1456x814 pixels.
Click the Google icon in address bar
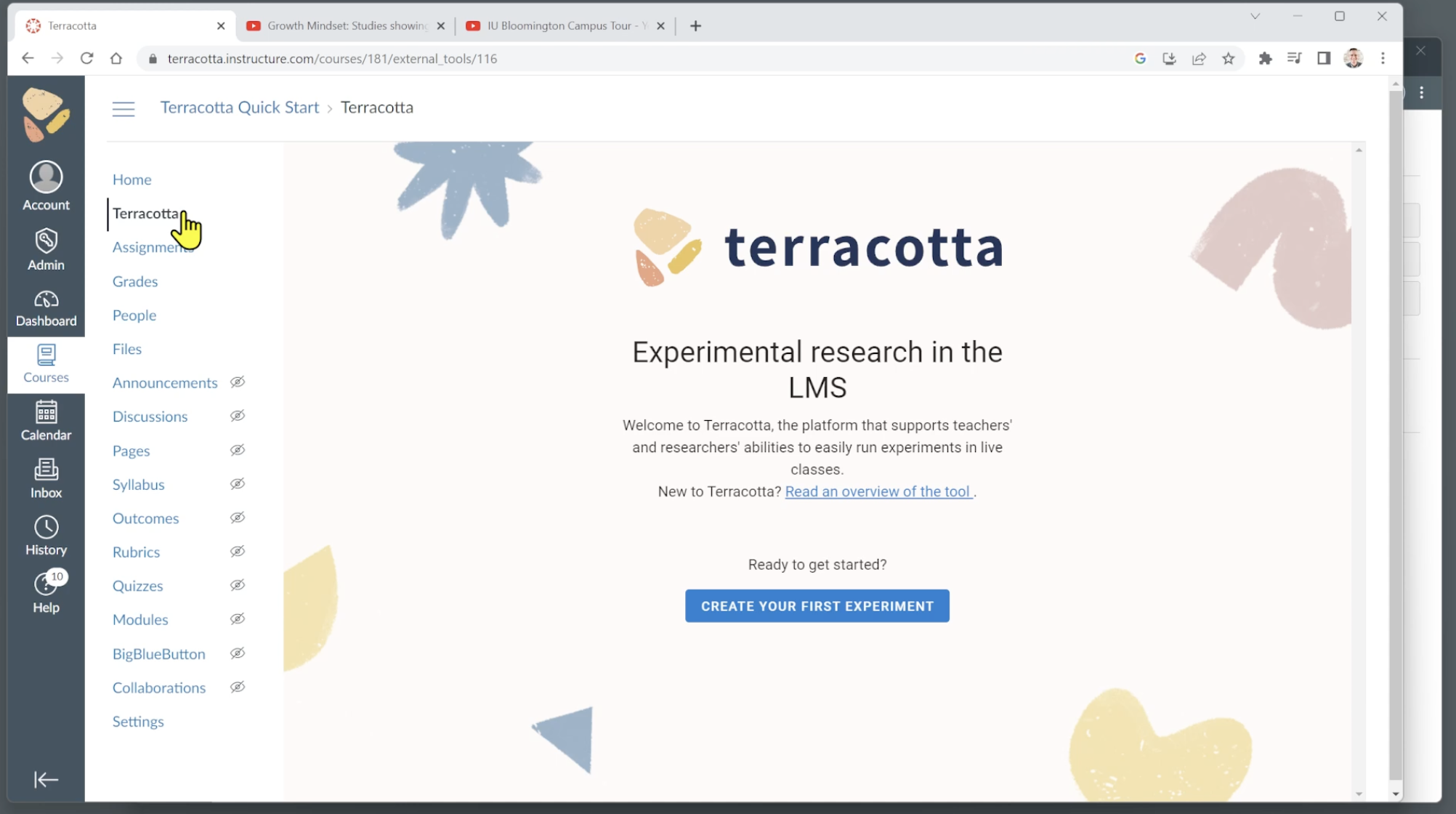[1140, 58]
